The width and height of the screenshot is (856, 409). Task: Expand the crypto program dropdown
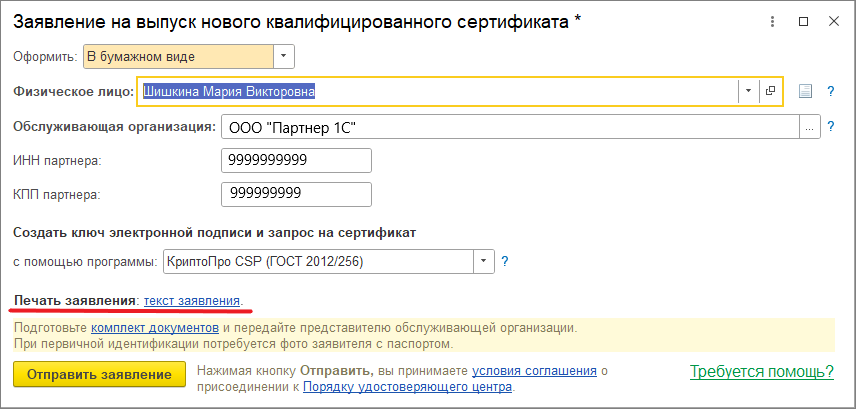484,262
